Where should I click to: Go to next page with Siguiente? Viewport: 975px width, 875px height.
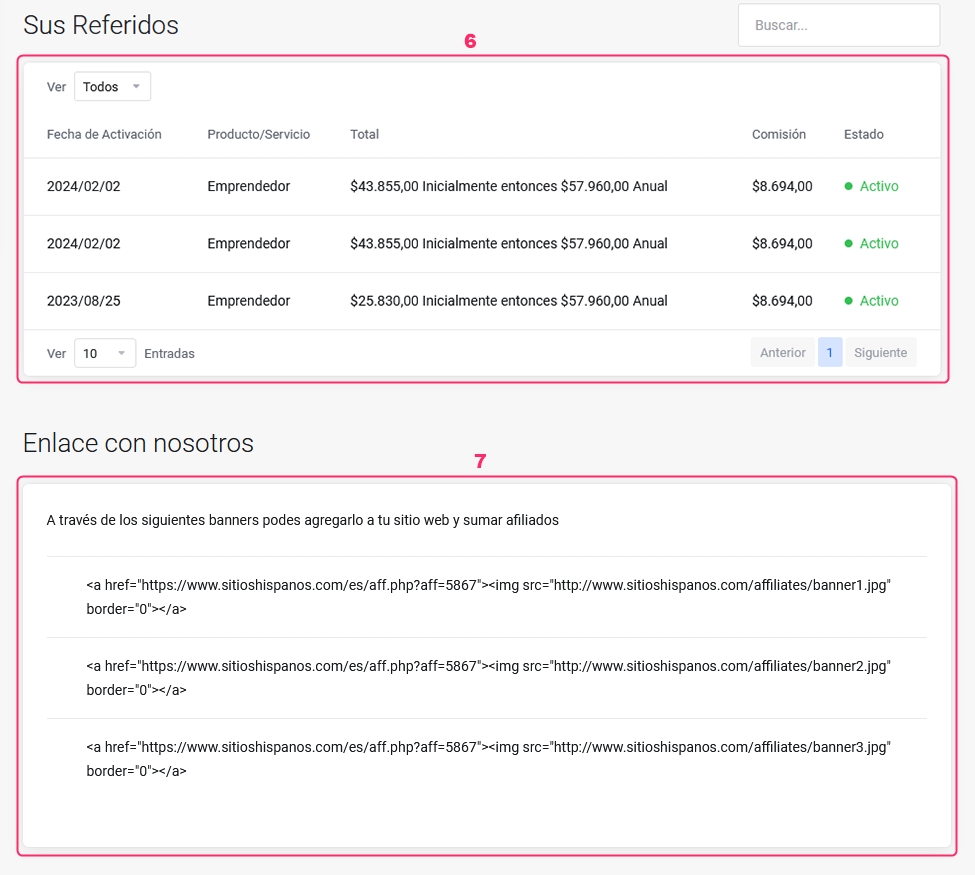880,353
